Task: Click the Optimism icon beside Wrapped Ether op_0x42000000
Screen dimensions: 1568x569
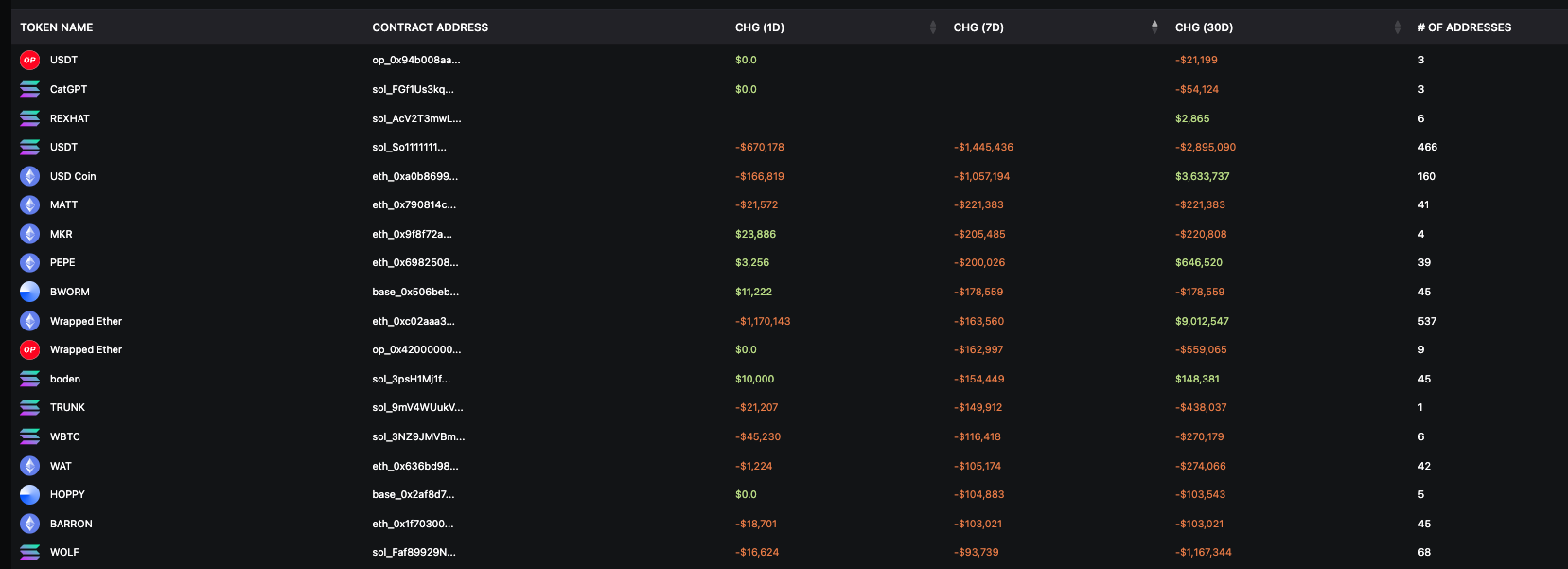Action: point(30,349)
